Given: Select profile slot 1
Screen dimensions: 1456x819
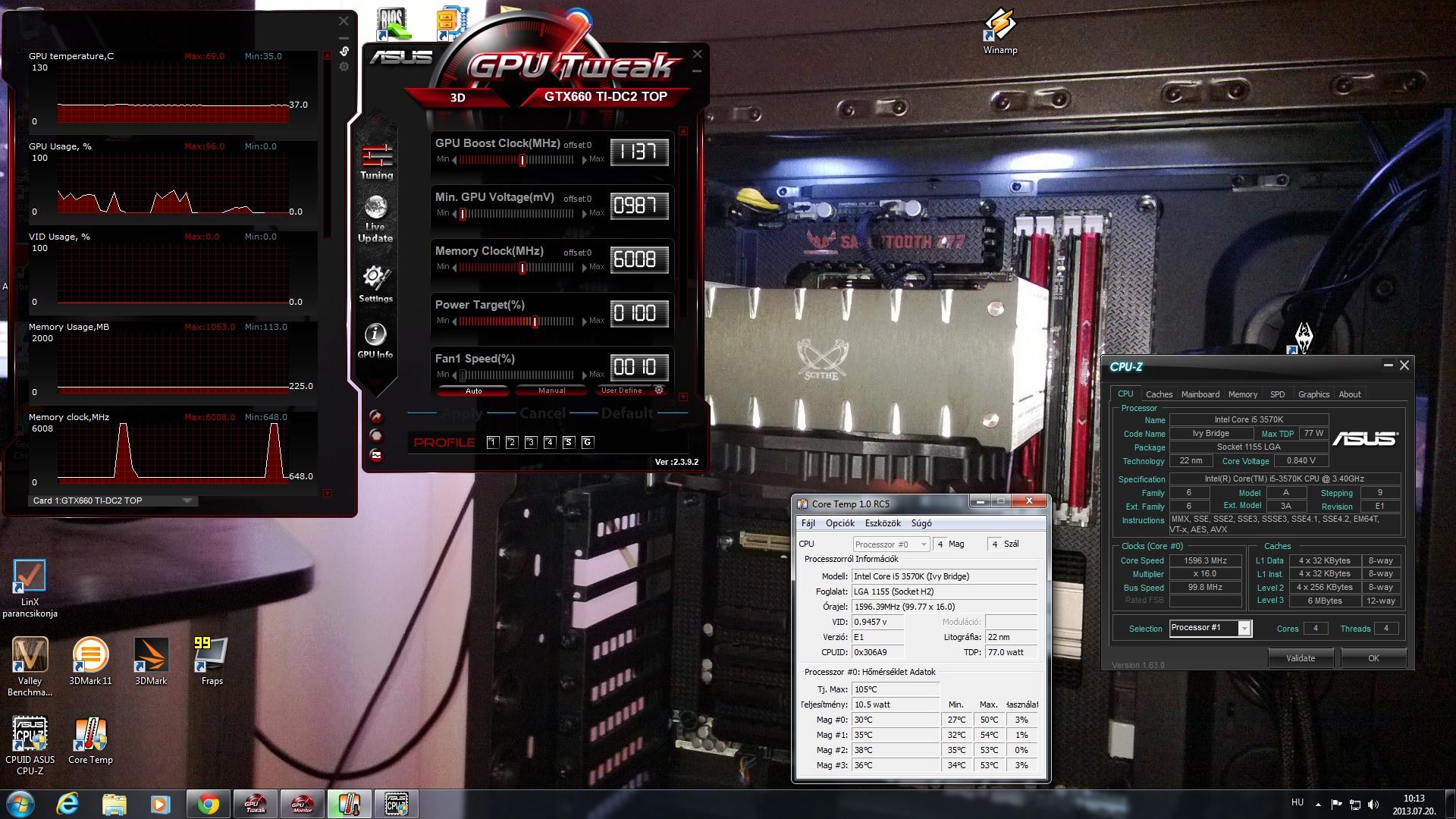Looking at the screenshot, I should pos(493,442).
